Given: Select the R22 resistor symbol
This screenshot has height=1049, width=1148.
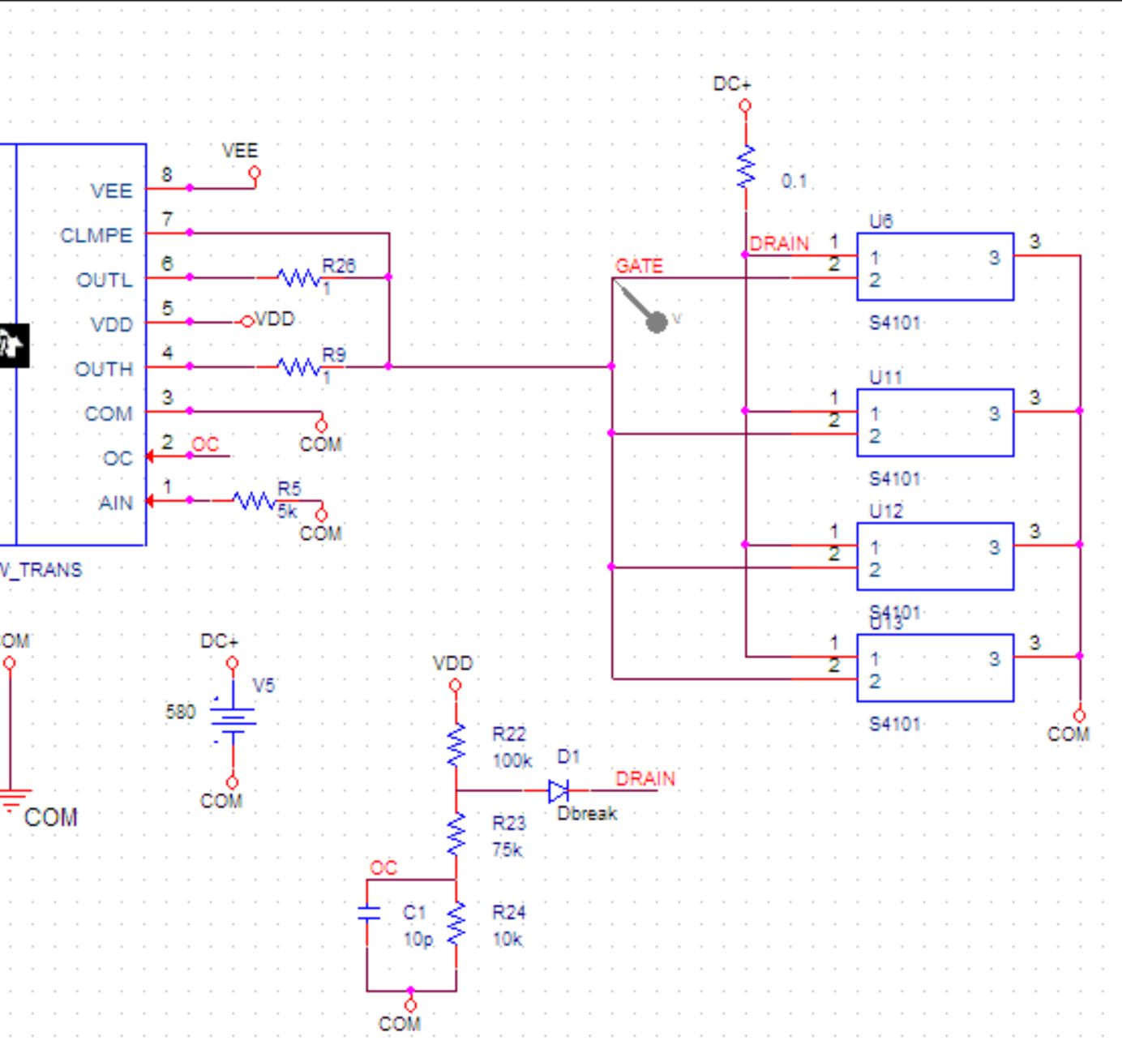Looking at the screenshot, I should [x=456, y=746].
